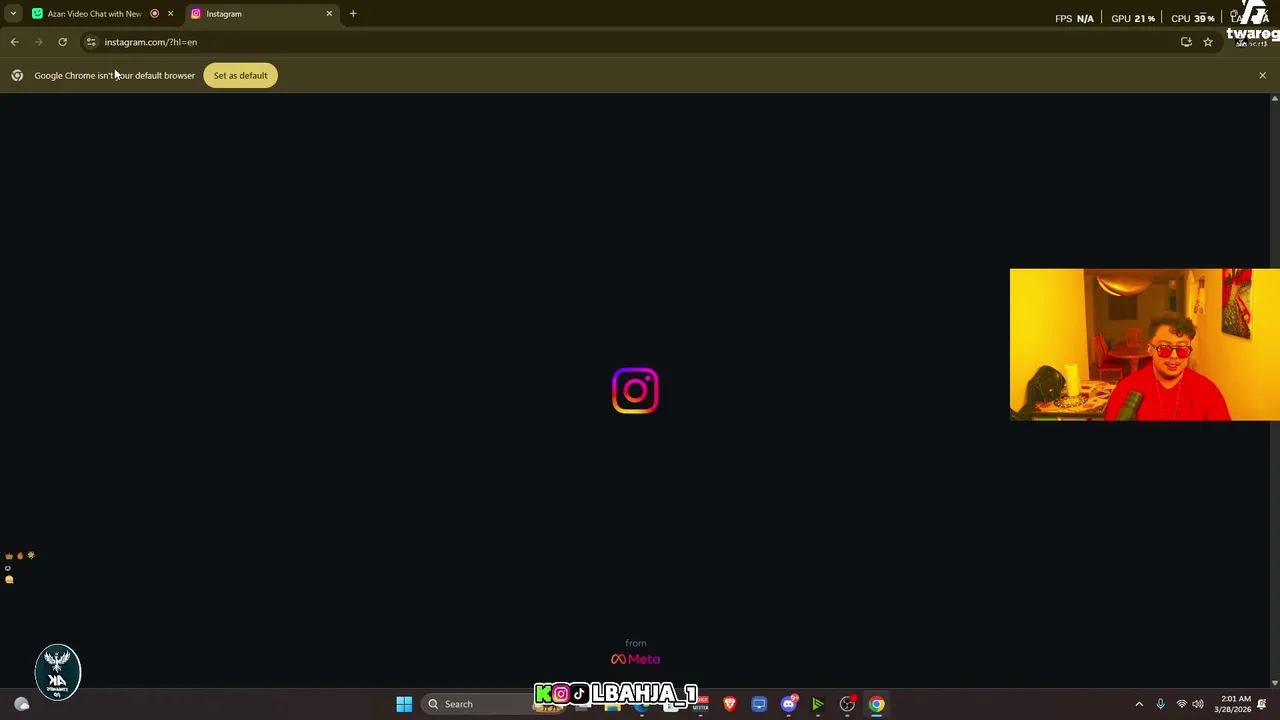Open OBS Studio from the taskbar

(847, 704)
